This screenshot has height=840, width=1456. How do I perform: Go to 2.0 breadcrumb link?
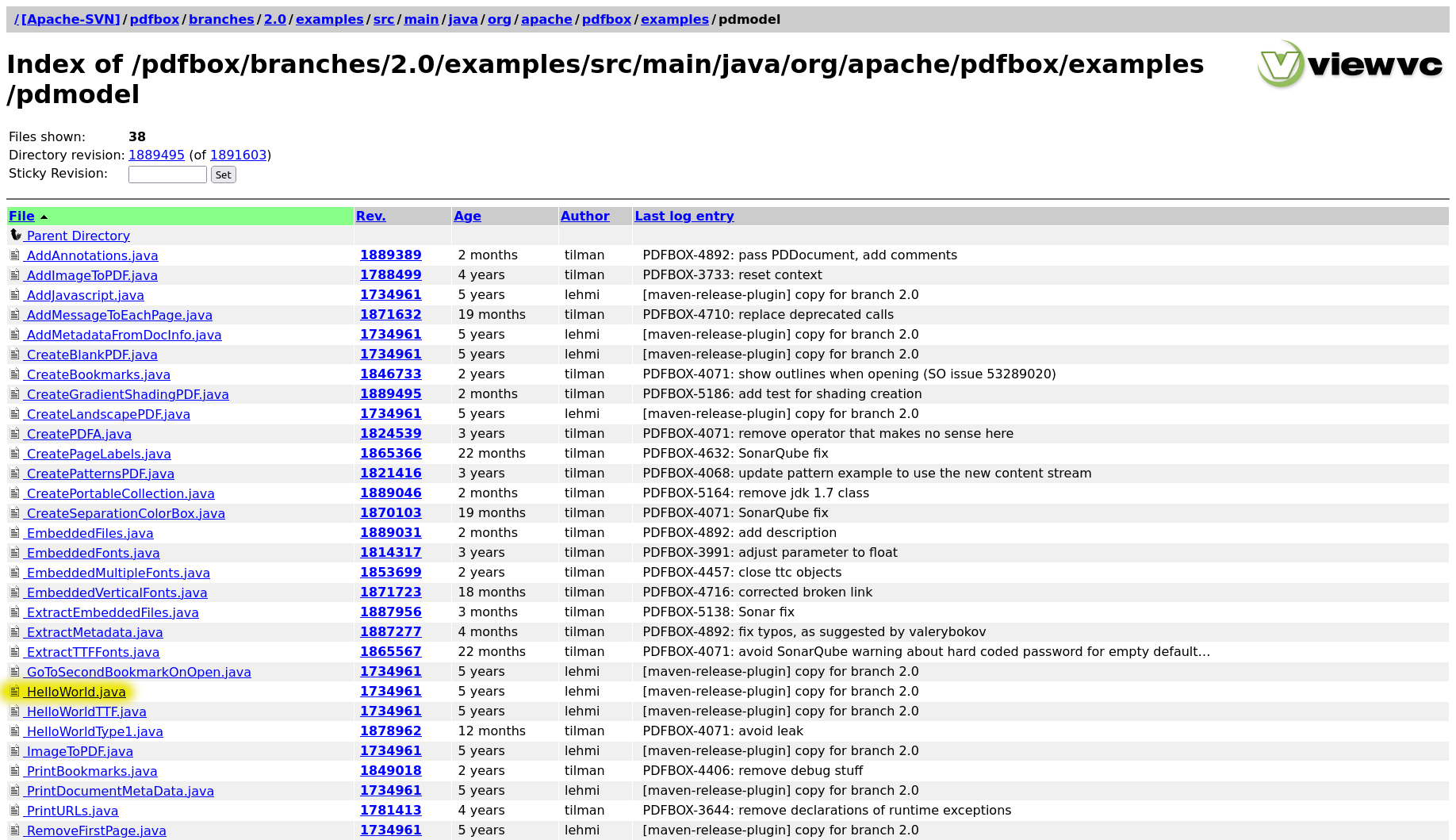pos(274,19)
